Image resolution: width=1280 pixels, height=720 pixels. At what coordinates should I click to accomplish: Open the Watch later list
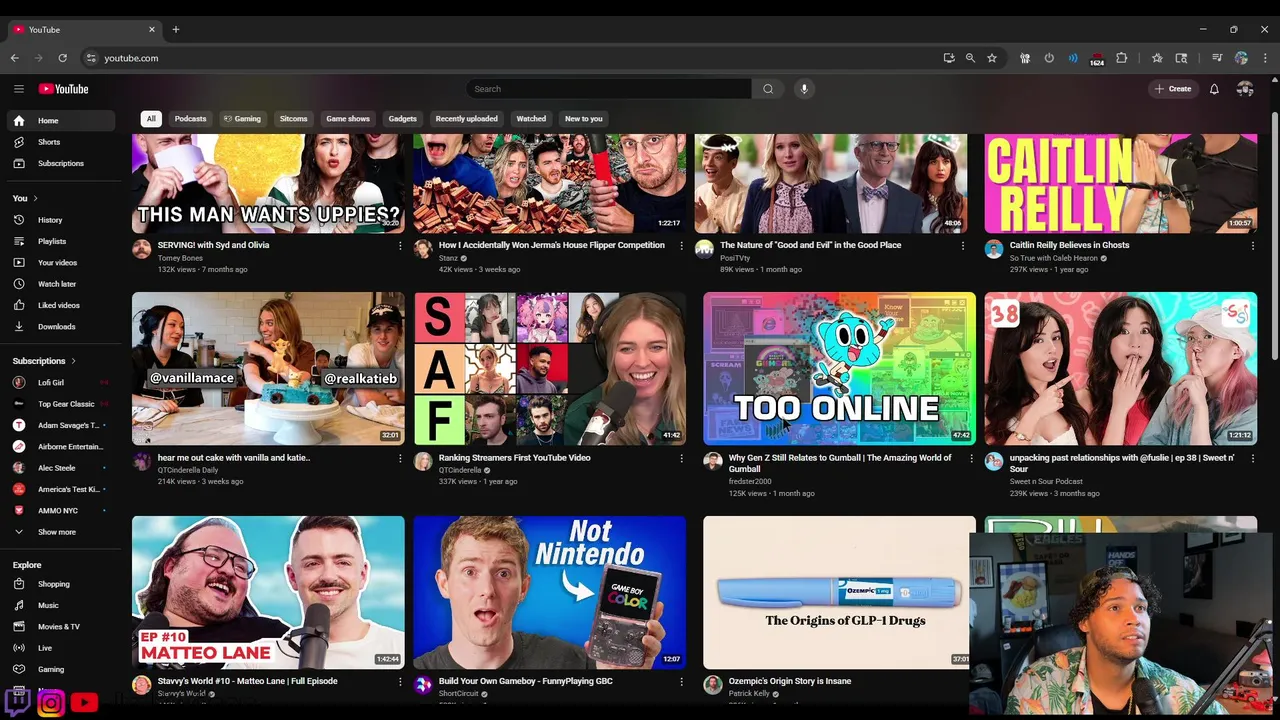(60, 284)
